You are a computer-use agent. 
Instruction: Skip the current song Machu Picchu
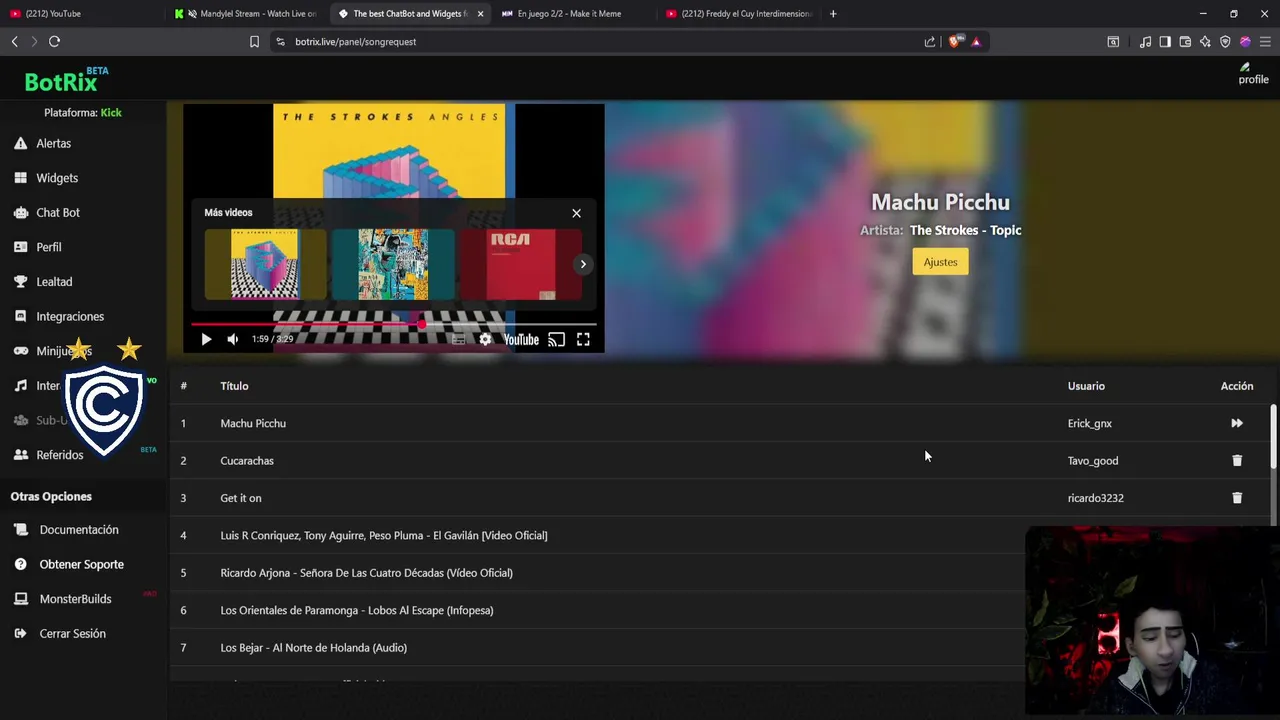click(1237, 423)
